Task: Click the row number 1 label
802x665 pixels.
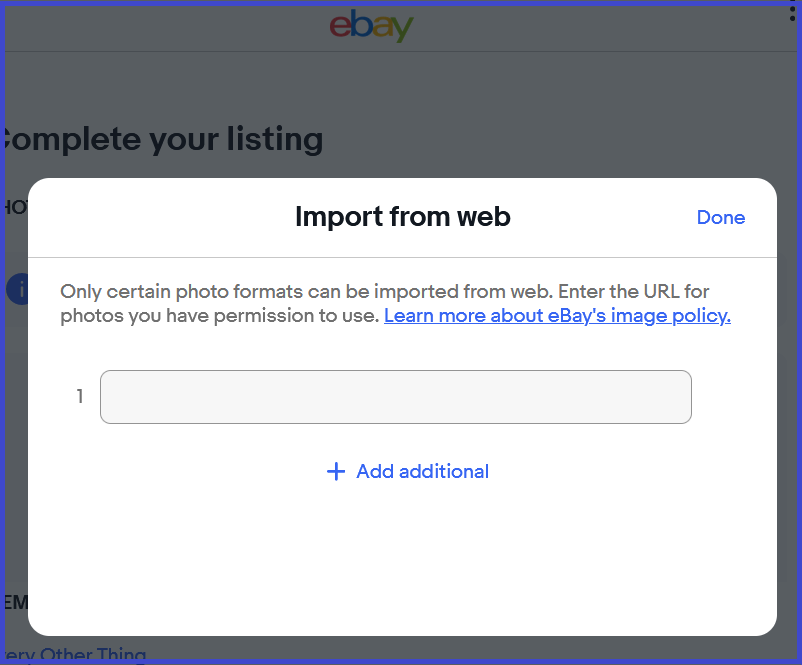Action: click(x=80, y=396)
